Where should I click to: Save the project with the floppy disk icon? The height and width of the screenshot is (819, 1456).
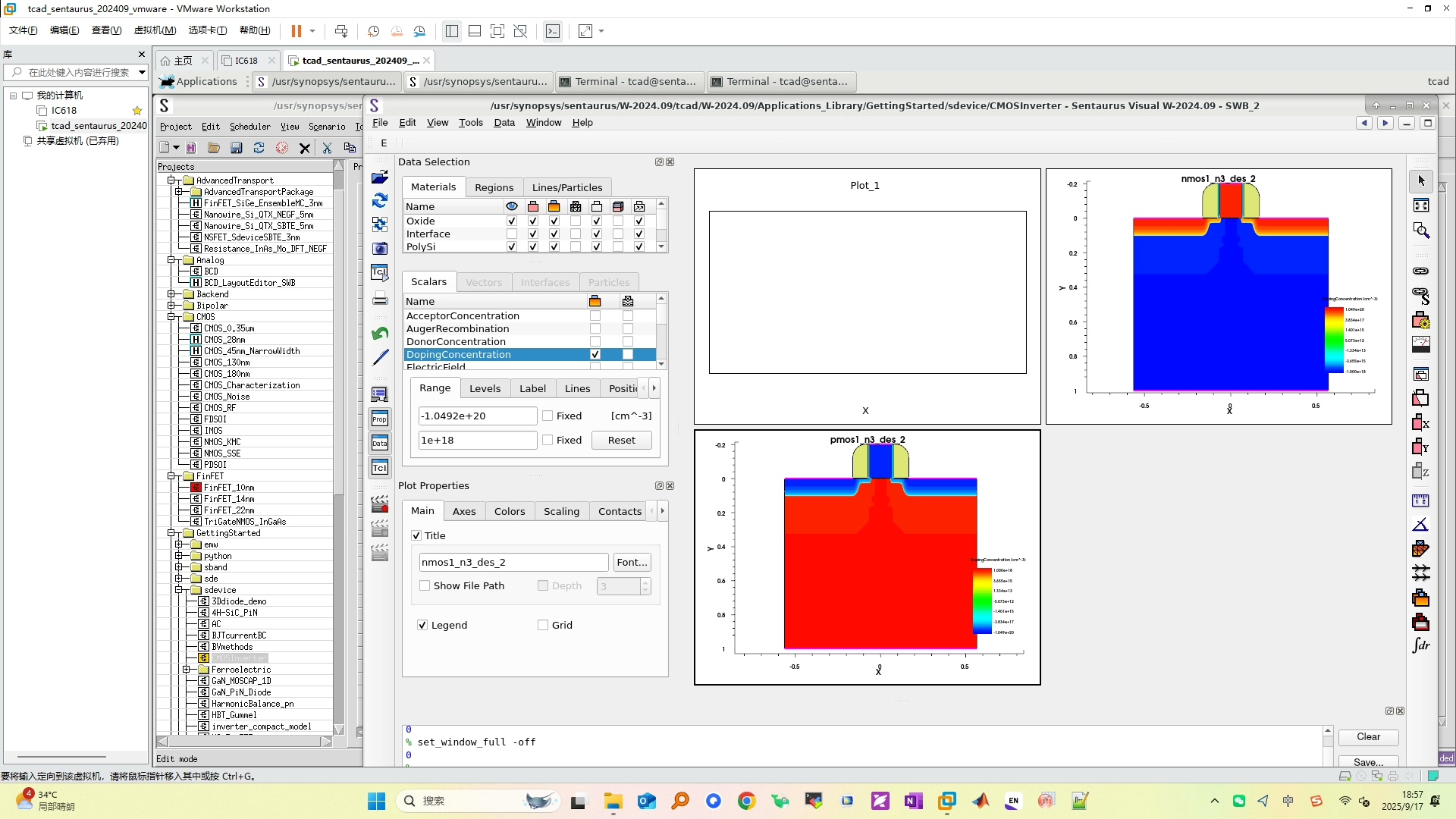click(237, 148)
